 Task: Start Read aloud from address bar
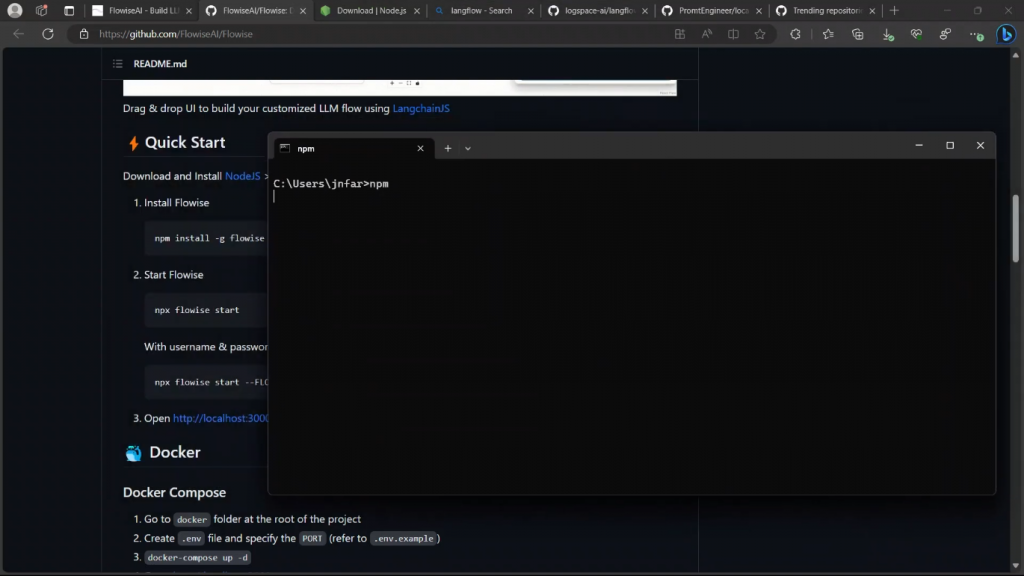707,34
